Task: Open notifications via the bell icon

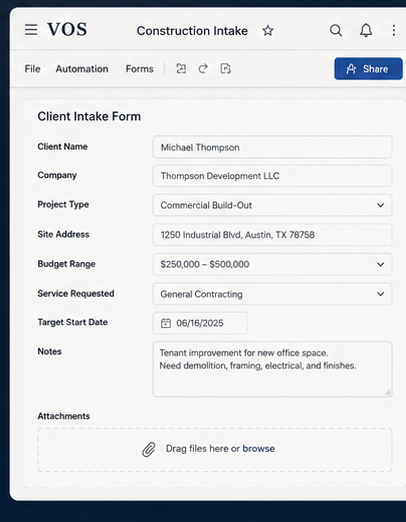Action: pyautogui.click(x=366, y=30)
